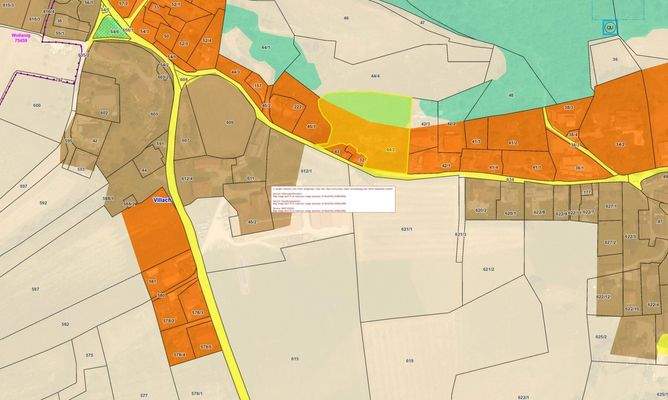
Task: Select orange parcel 222
Action: coord(296,106)
